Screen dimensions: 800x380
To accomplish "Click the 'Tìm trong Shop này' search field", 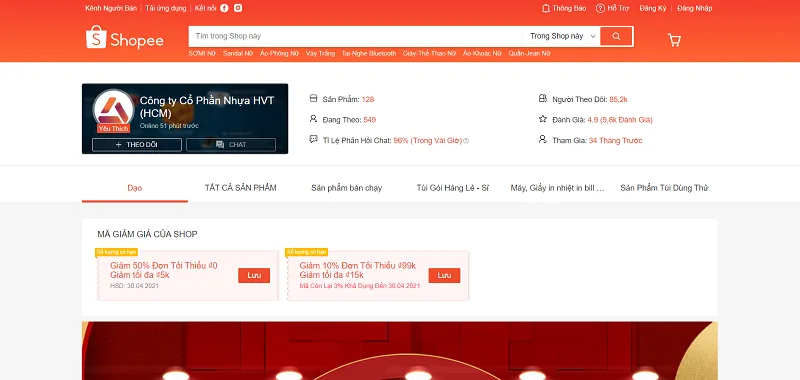I will click(356, 36).
